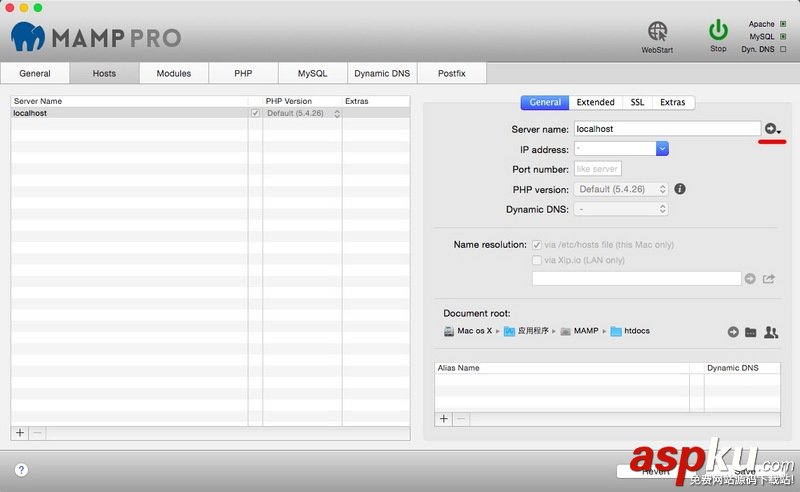This screenshot has width=800, height=492.
Task: Click MySQL status indicator
Action: click(x=783, y=36)
